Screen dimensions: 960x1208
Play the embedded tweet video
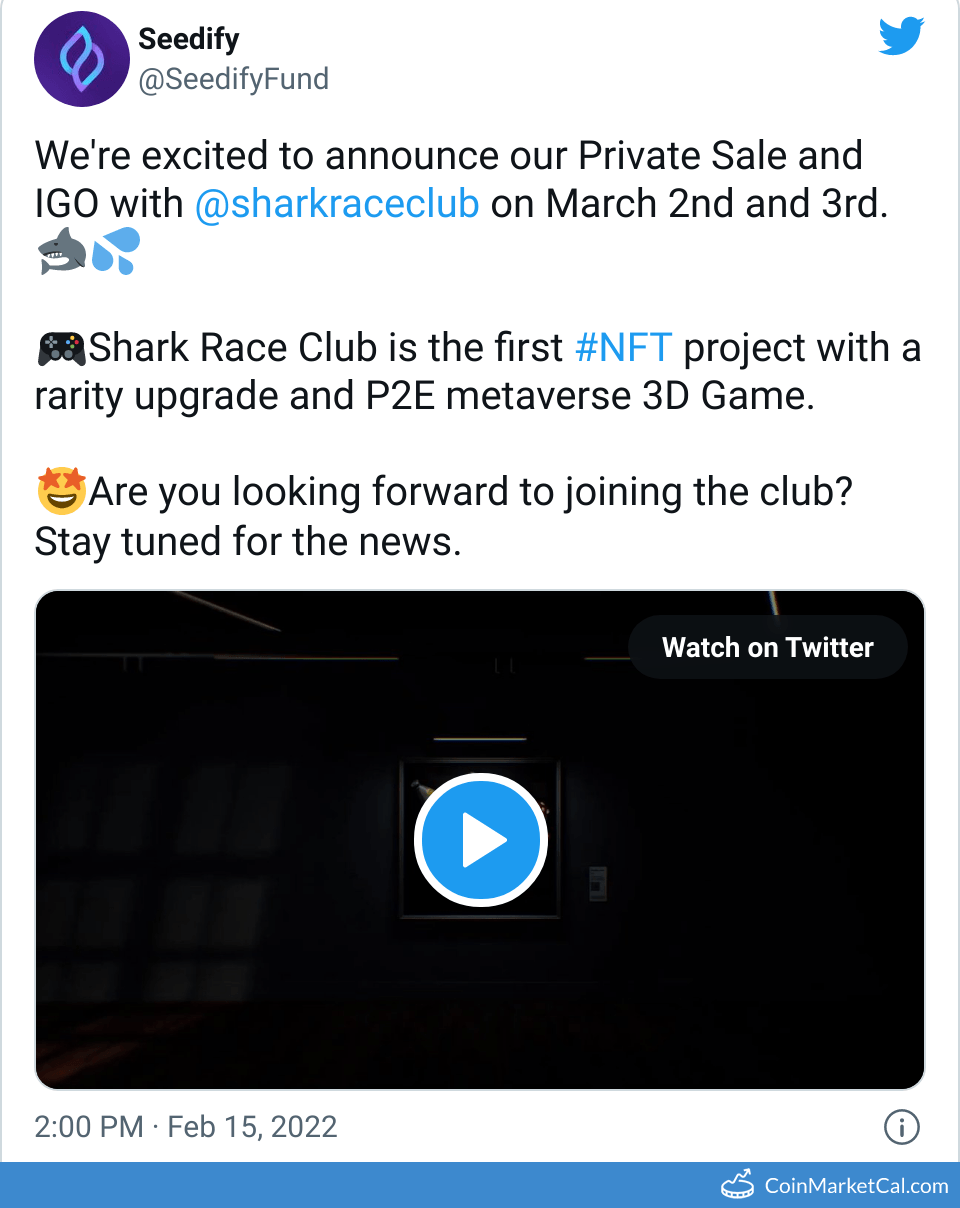coord(480,841)
